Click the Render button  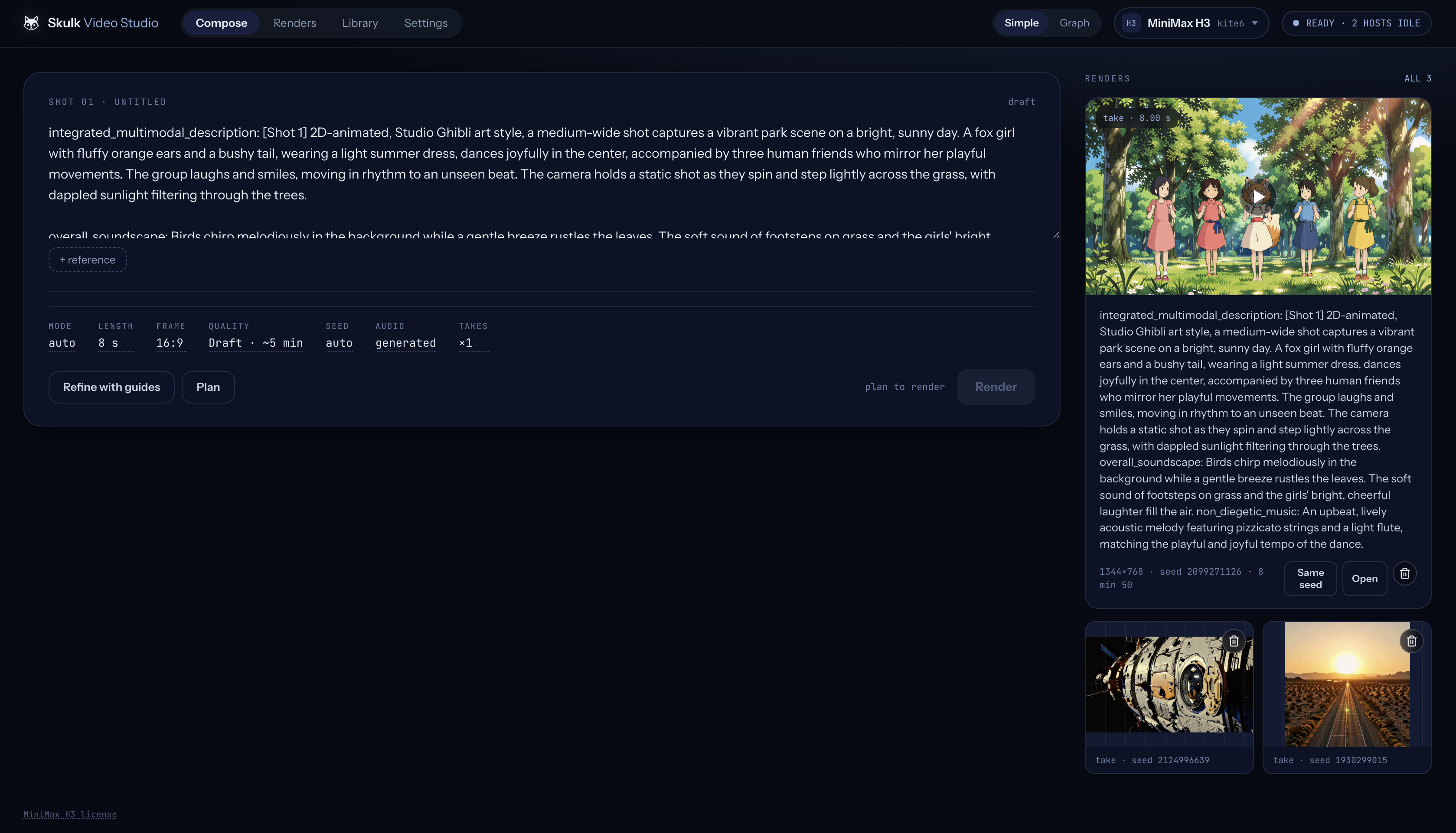pos(996,387)
